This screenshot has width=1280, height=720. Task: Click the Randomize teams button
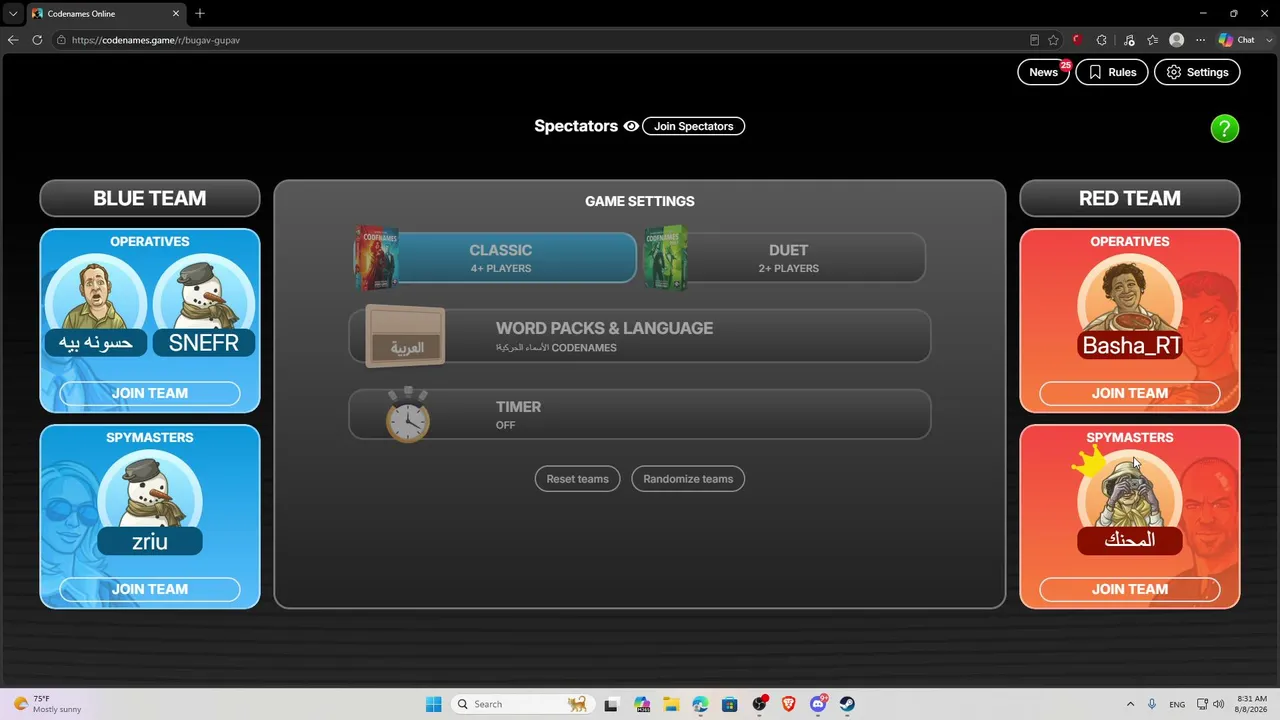[x=688, y=479]
